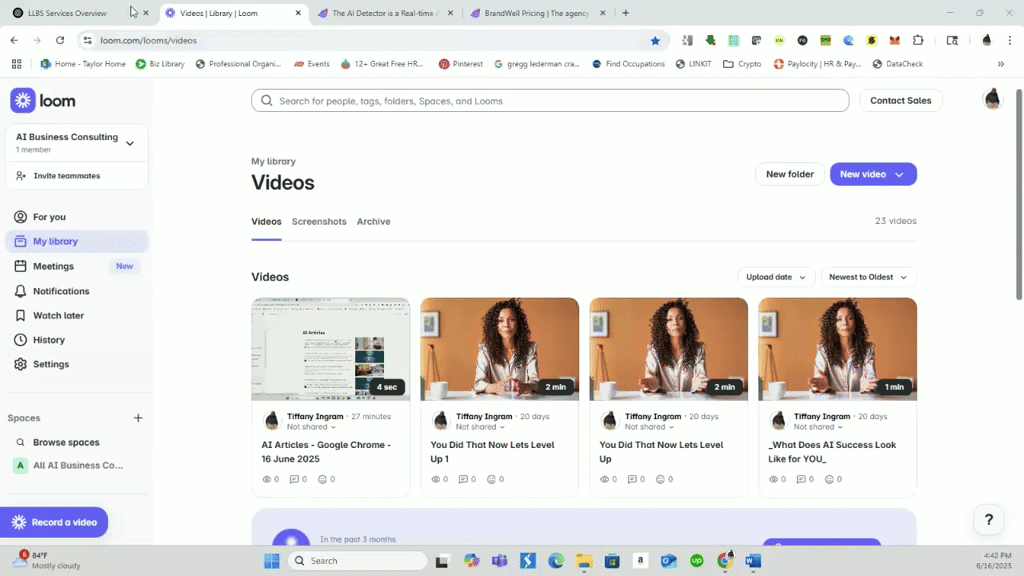Select the Videos tab
Screen dimensions: 1024x576
(x=266, y=221)
